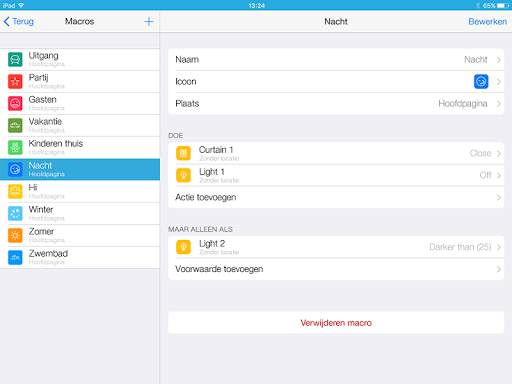
Task: Tap the Winter snowflake icon
Action: pyautogui.click(x=15, y=213)
